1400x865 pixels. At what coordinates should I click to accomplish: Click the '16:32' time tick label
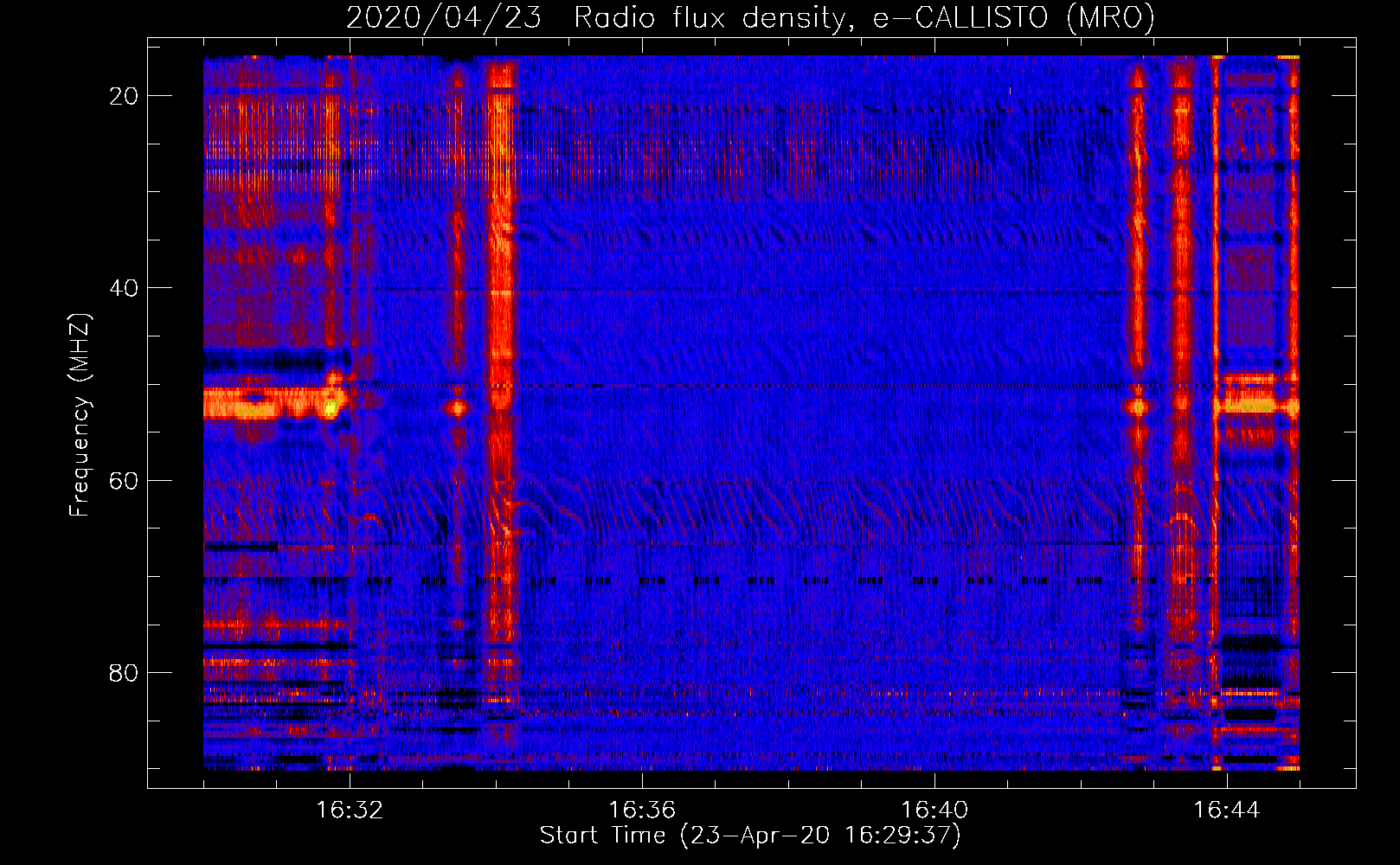tap(350, 810)
